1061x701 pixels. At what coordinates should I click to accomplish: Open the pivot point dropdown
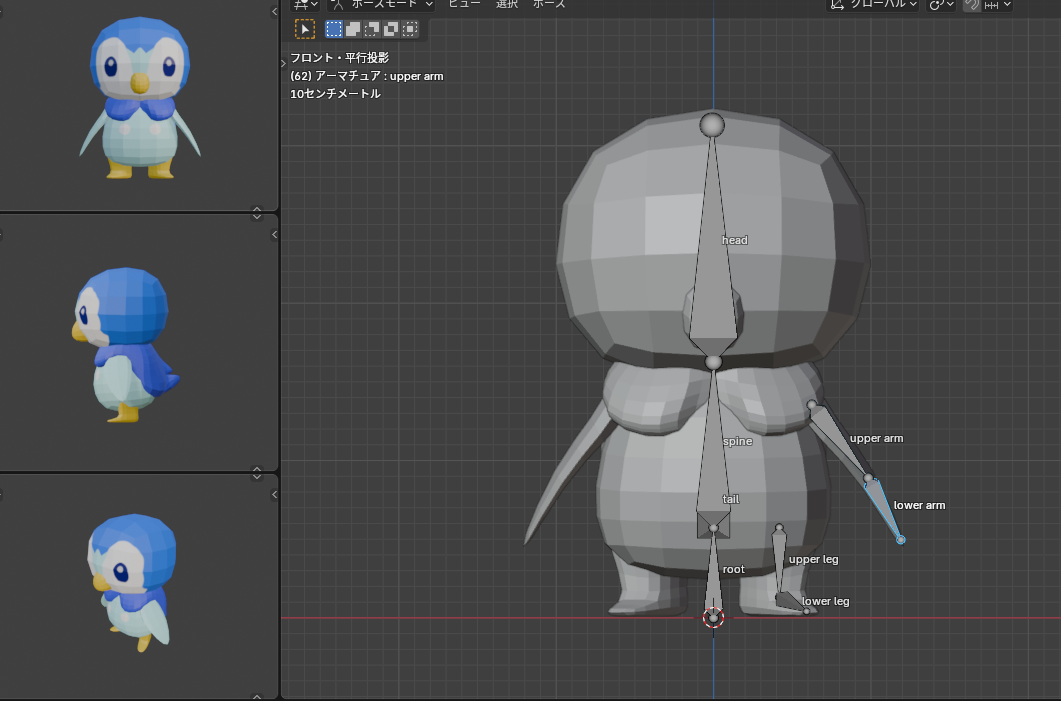tap(941, 4)
